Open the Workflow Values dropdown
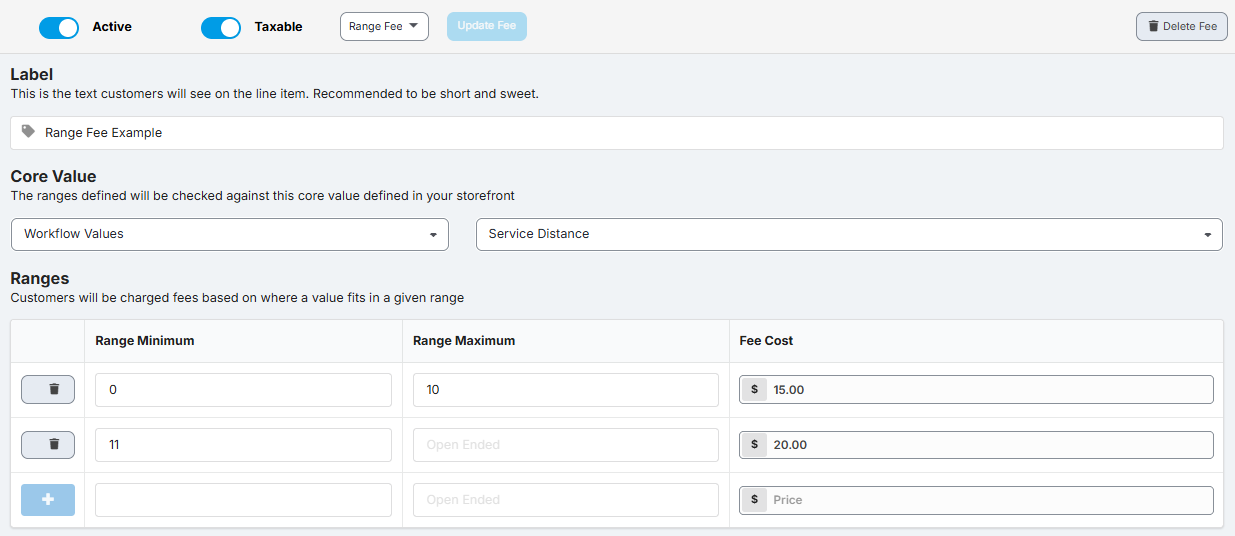 pos(230,234)
